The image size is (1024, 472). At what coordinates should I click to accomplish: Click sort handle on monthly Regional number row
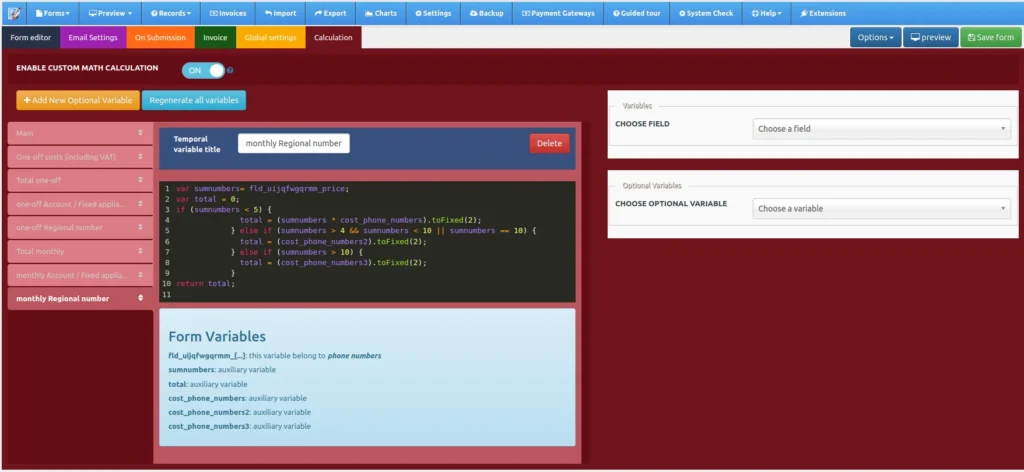tap(140, 298)
